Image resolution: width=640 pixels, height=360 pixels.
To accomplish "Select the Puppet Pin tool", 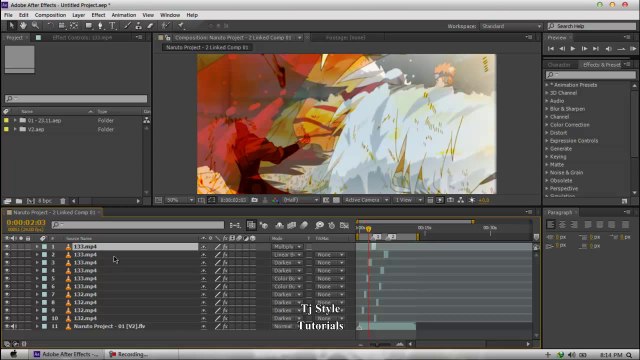I will click(180, 26).
